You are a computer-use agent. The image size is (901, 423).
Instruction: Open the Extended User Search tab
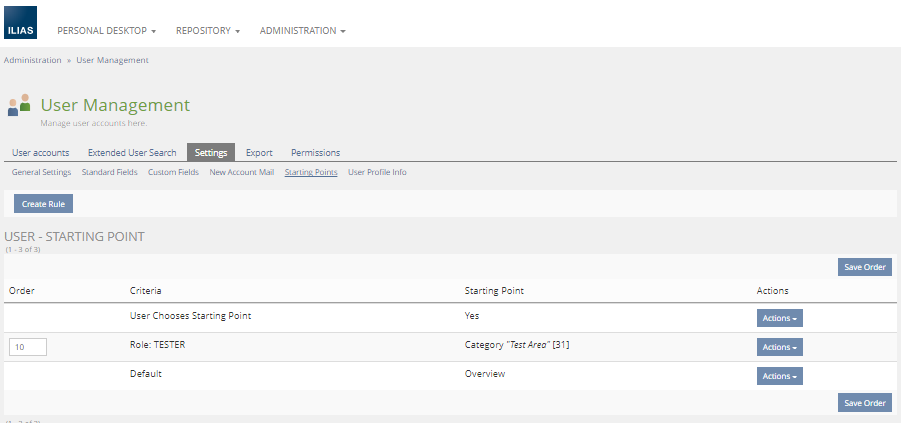click(132, 153)
